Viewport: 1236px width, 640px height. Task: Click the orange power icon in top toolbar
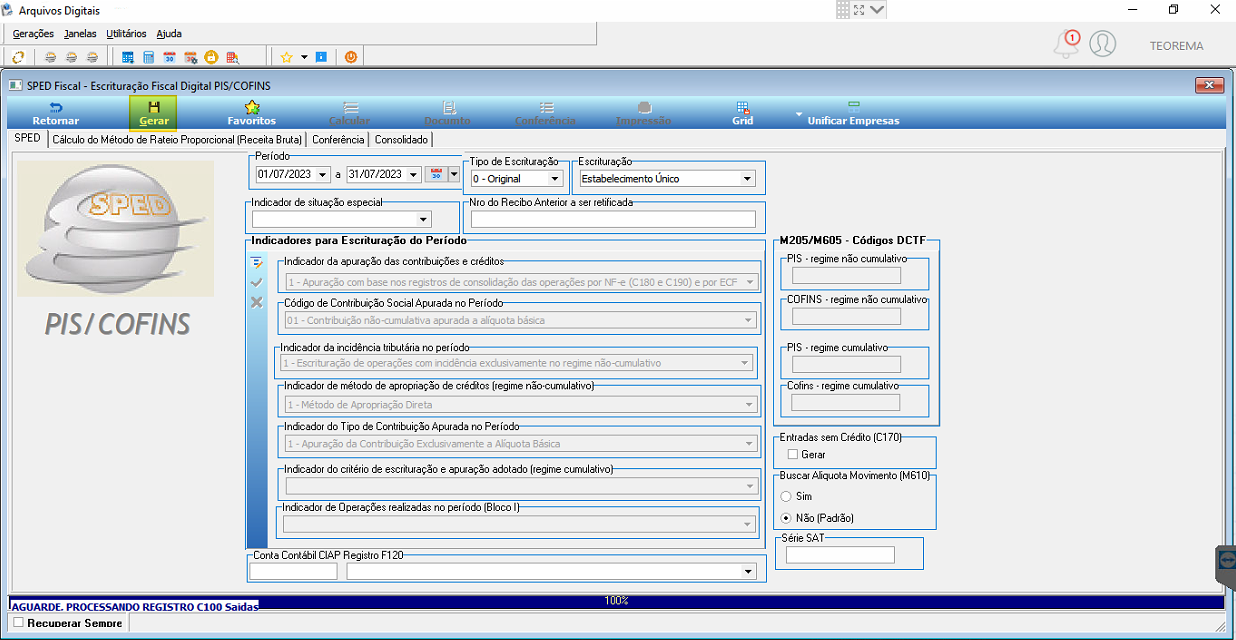click(x=351, y=57)
